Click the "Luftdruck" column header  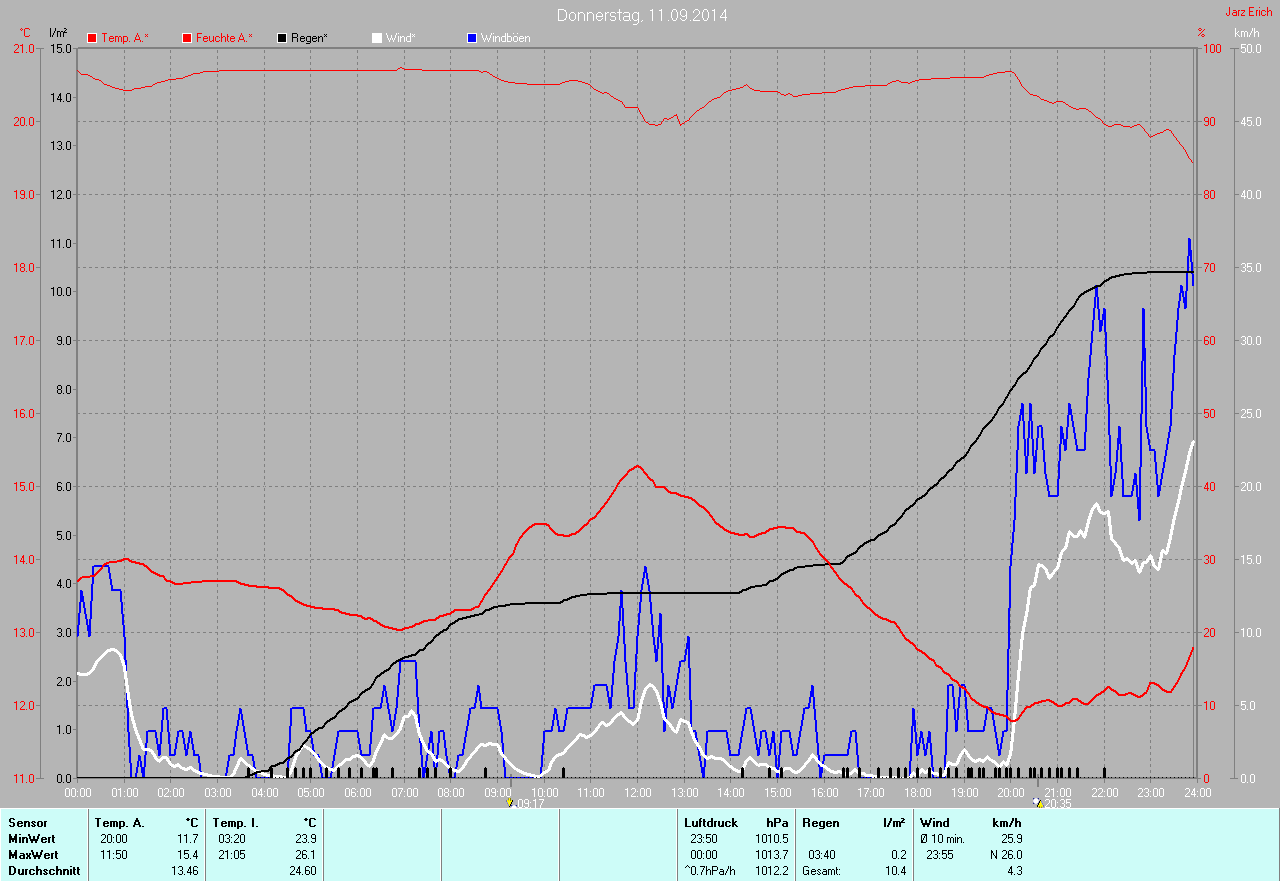tap(709, 822)
